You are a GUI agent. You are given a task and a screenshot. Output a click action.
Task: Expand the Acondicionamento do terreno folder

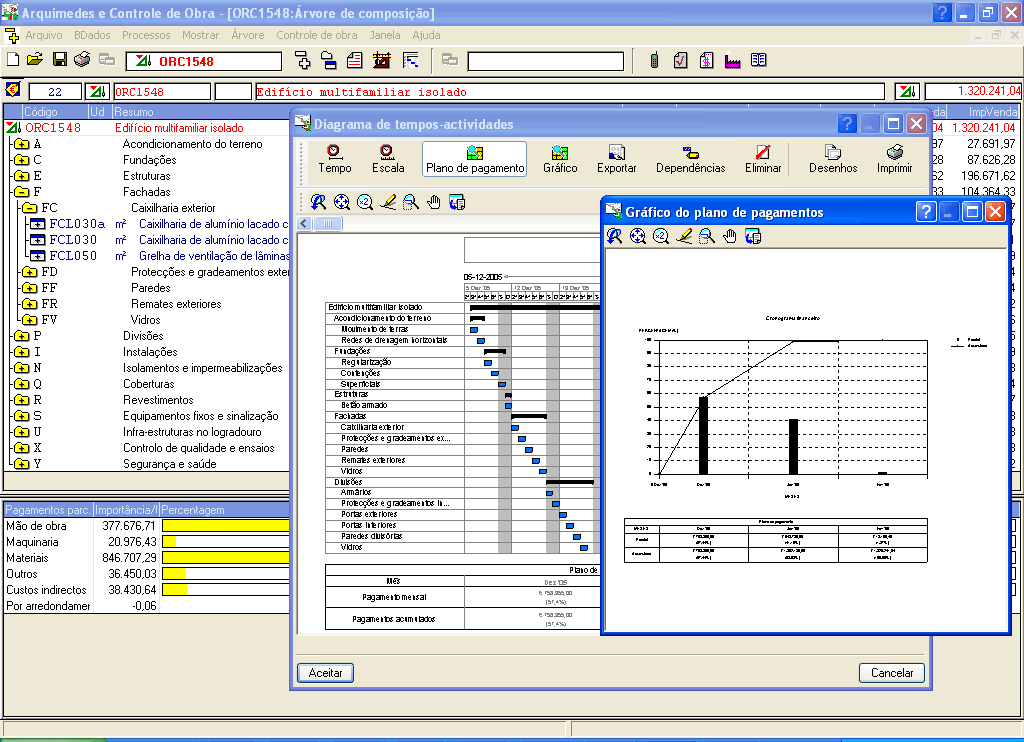pyautogui.click(x=21, y=144)
